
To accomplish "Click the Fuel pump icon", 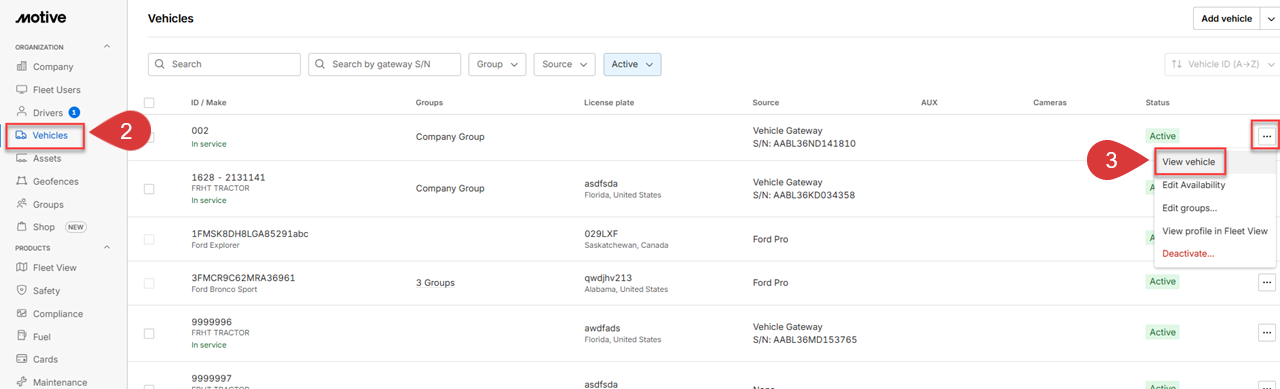I will 22,337.
